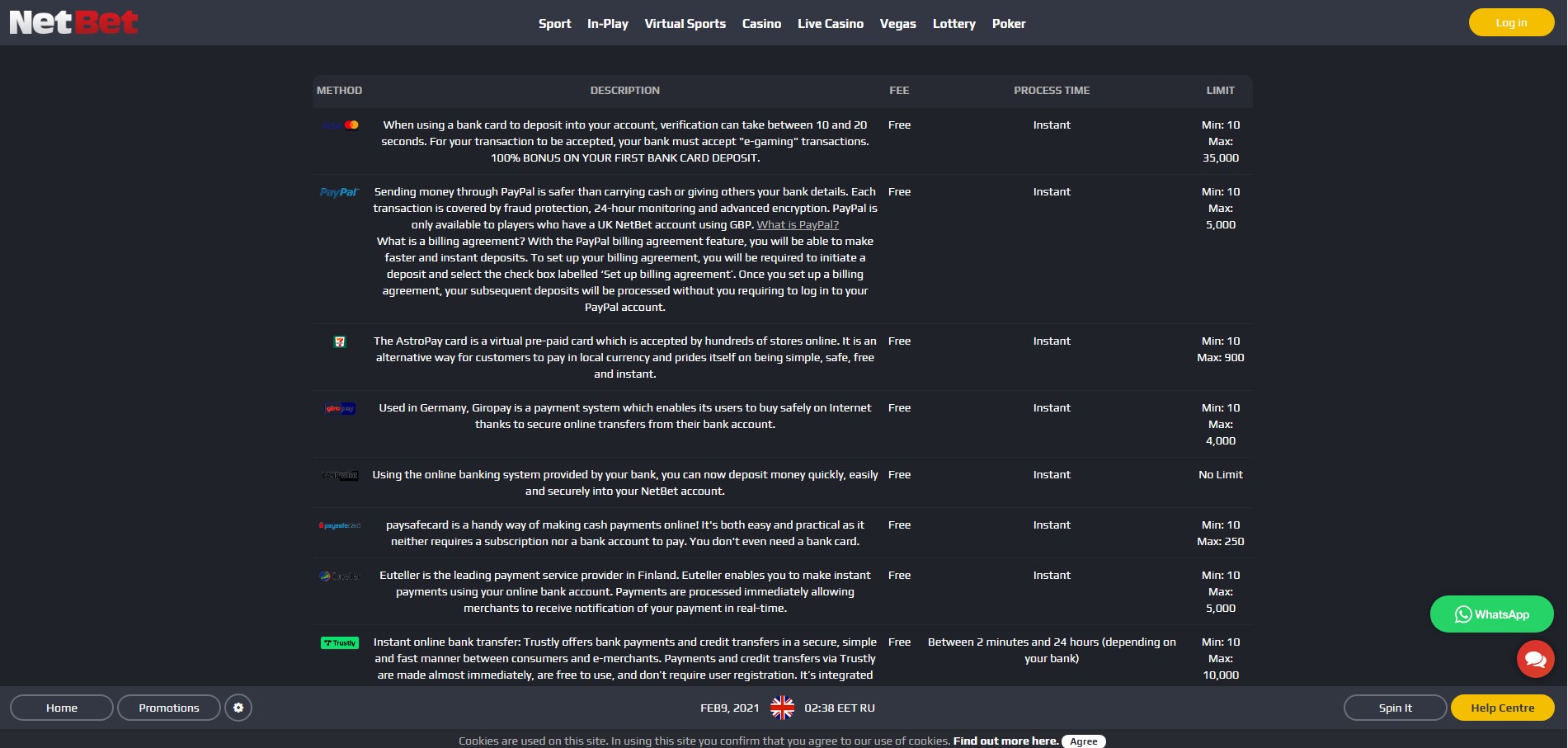1568x748 pixels.
Task: Open the WhatsApp chat button
Action: click(1492, 614)
